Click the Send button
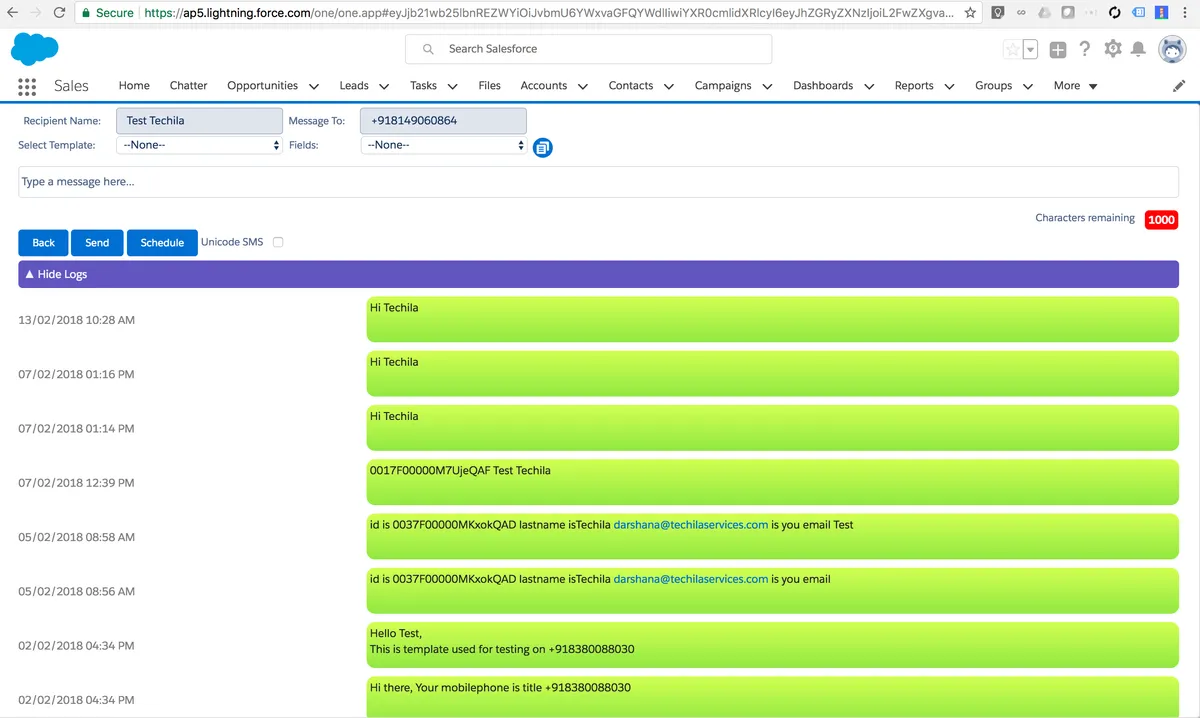This screenshot has width=1200, height=718. (97, 243)
